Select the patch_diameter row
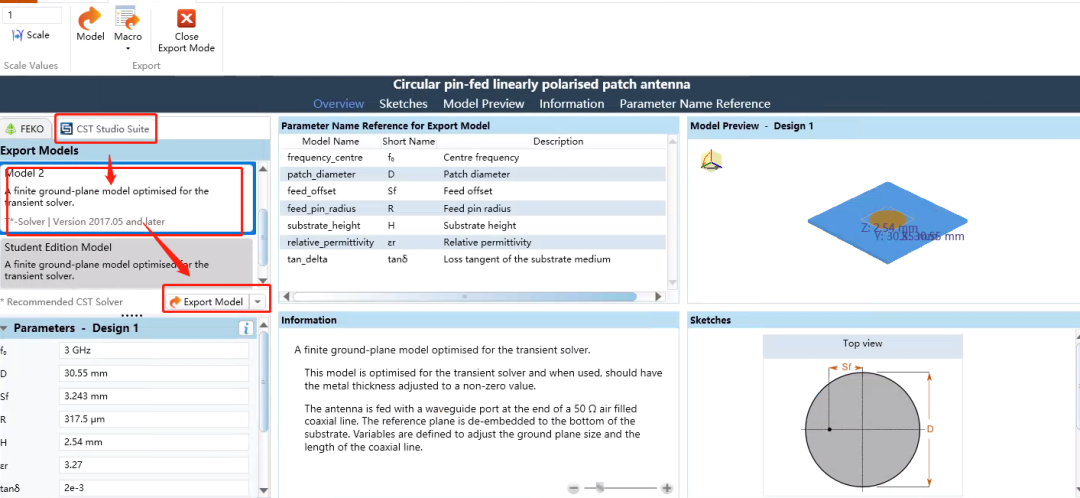The width and height of the screenshot is (1080, 498). coord(473,174)
